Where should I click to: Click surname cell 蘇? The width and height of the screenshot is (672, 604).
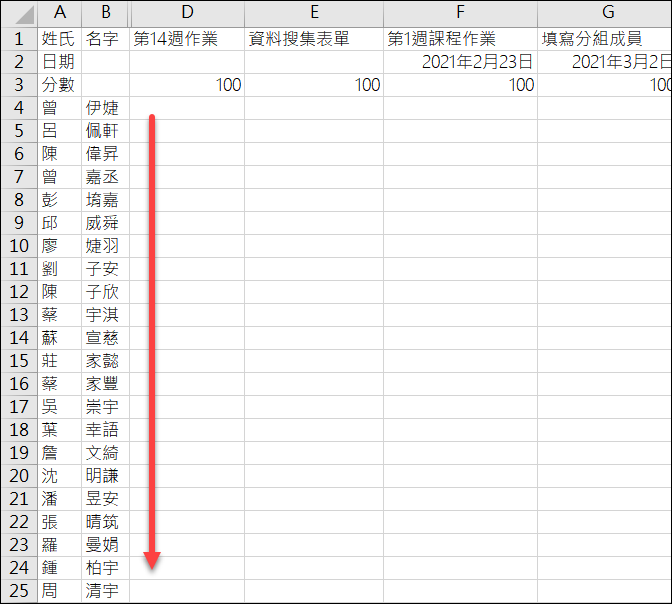60,338
